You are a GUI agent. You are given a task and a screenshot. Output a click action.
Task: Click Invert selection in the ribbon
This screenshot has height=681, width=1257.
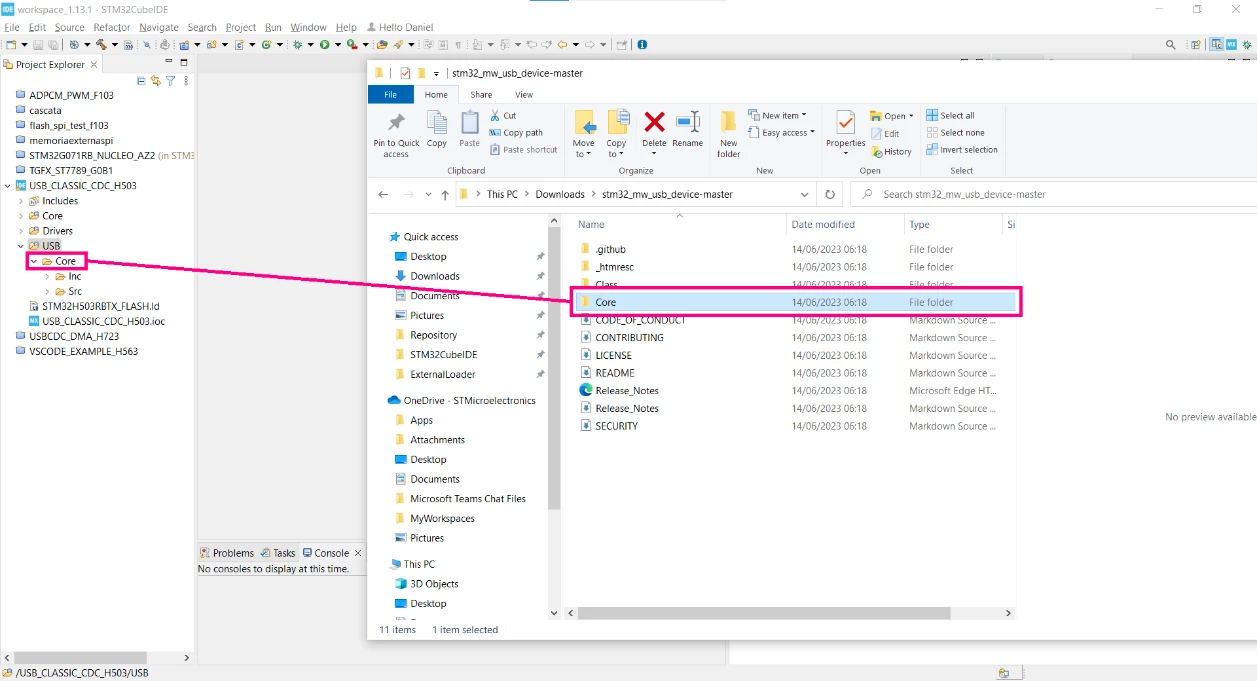[x=962, y=150]
